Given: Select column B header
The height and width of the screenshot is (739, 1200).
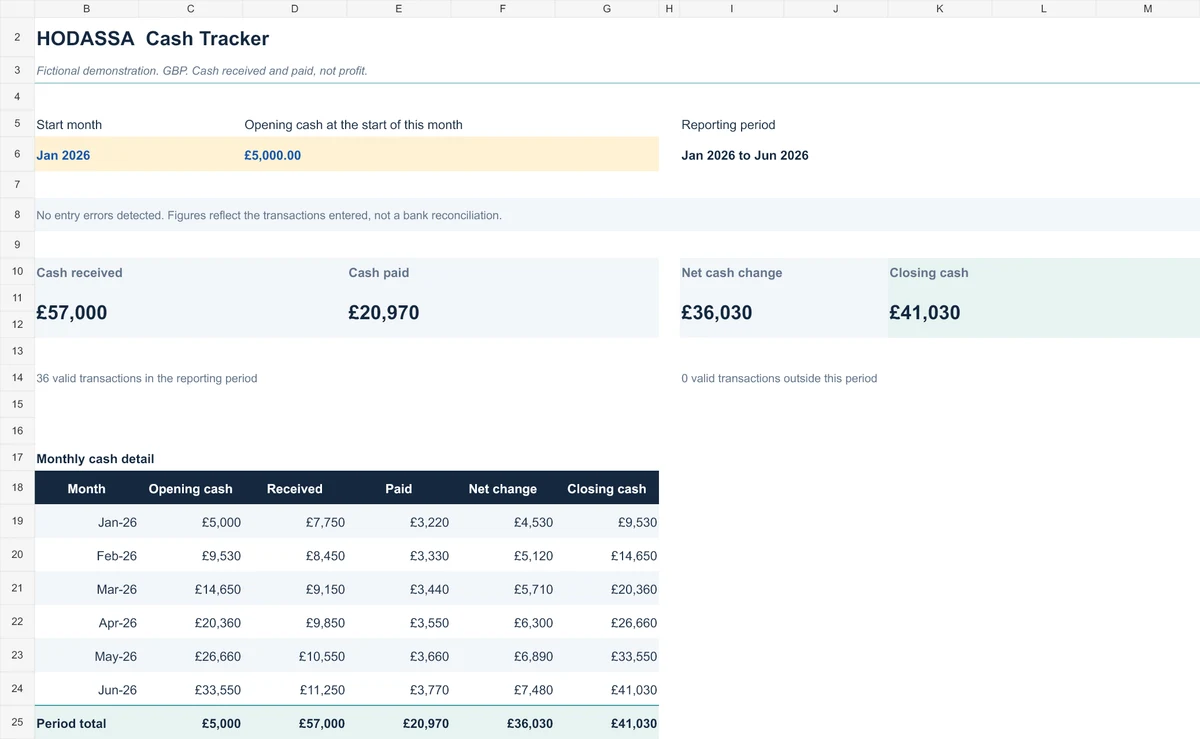Looking at the screenshot, I should point(87,8).
